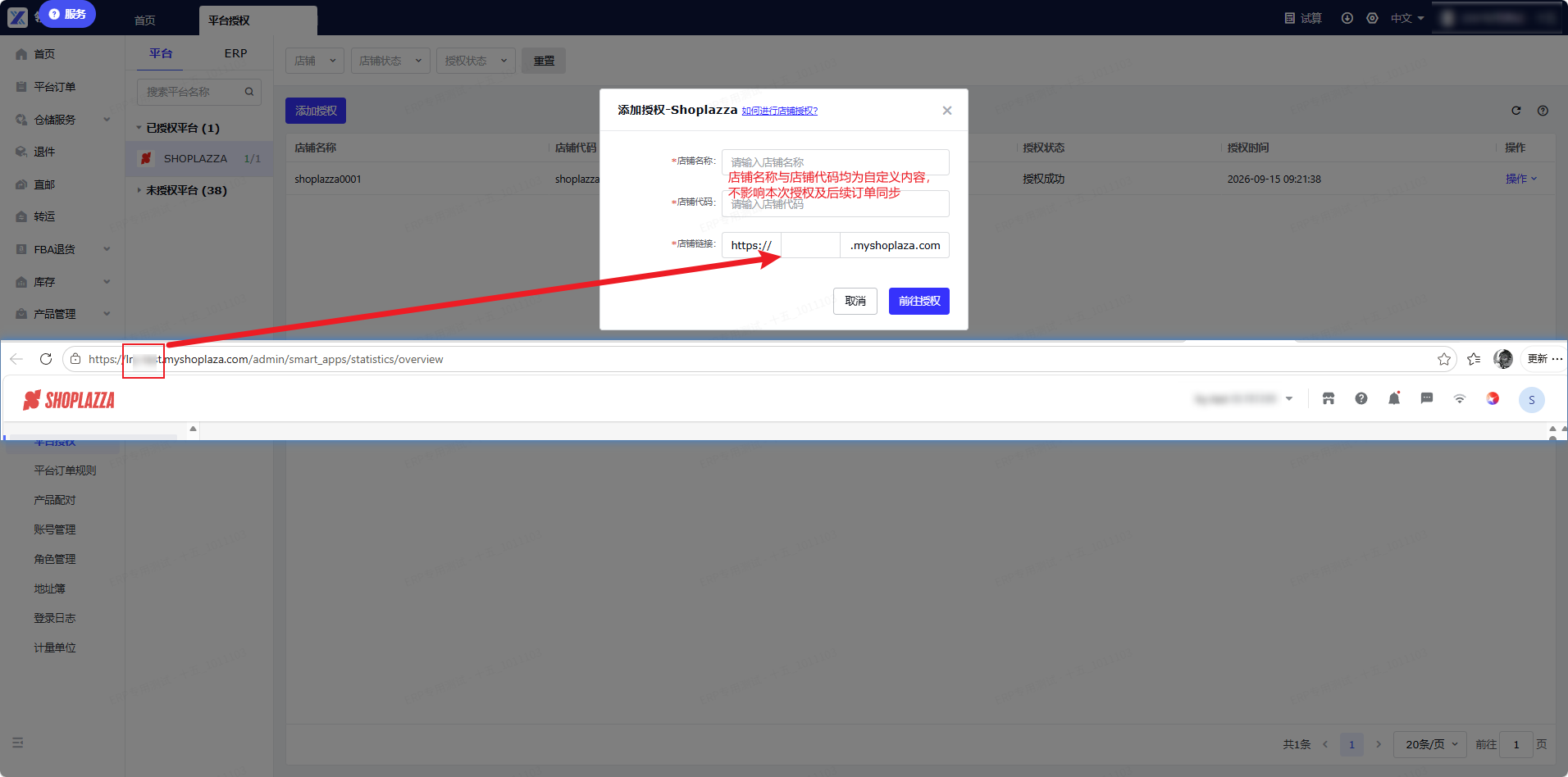The width and height of the screenshot is (1568, 777).
Task: Click the target settings icon in top bar
Action: pyautogui.click(x=1372, y=18)
